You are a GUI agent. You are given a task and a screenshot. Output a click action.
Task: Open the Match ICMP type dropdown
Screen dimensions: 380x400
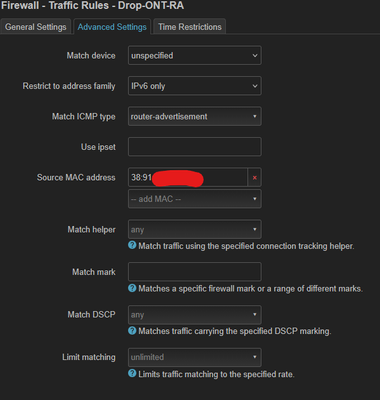[195, 116]
